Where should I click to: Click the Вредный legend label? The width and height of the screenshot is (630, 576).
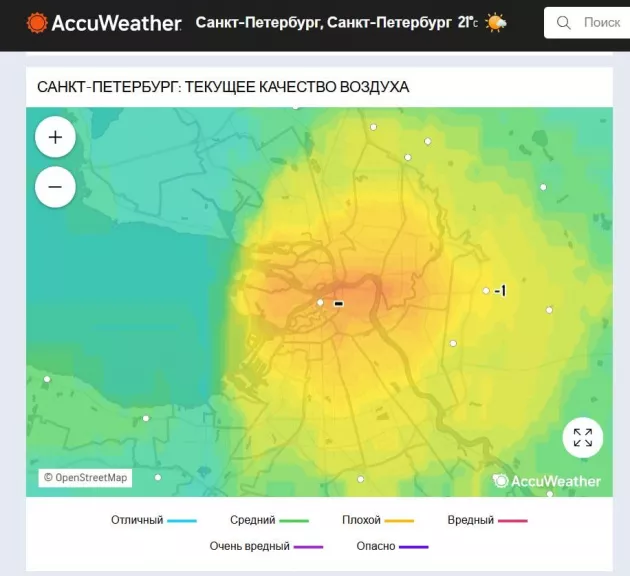point(470,520)
